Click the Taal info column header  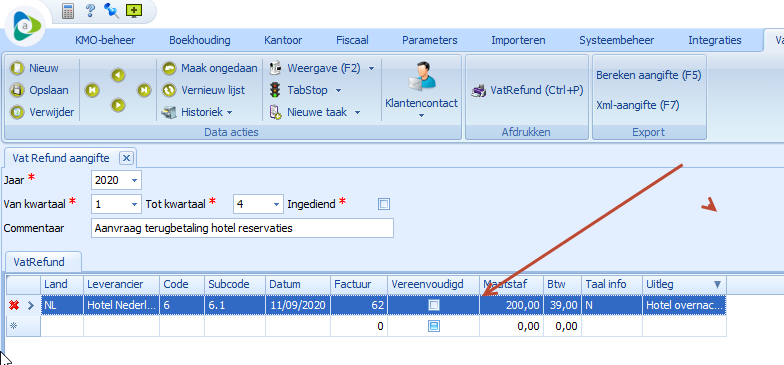[612, 284]
